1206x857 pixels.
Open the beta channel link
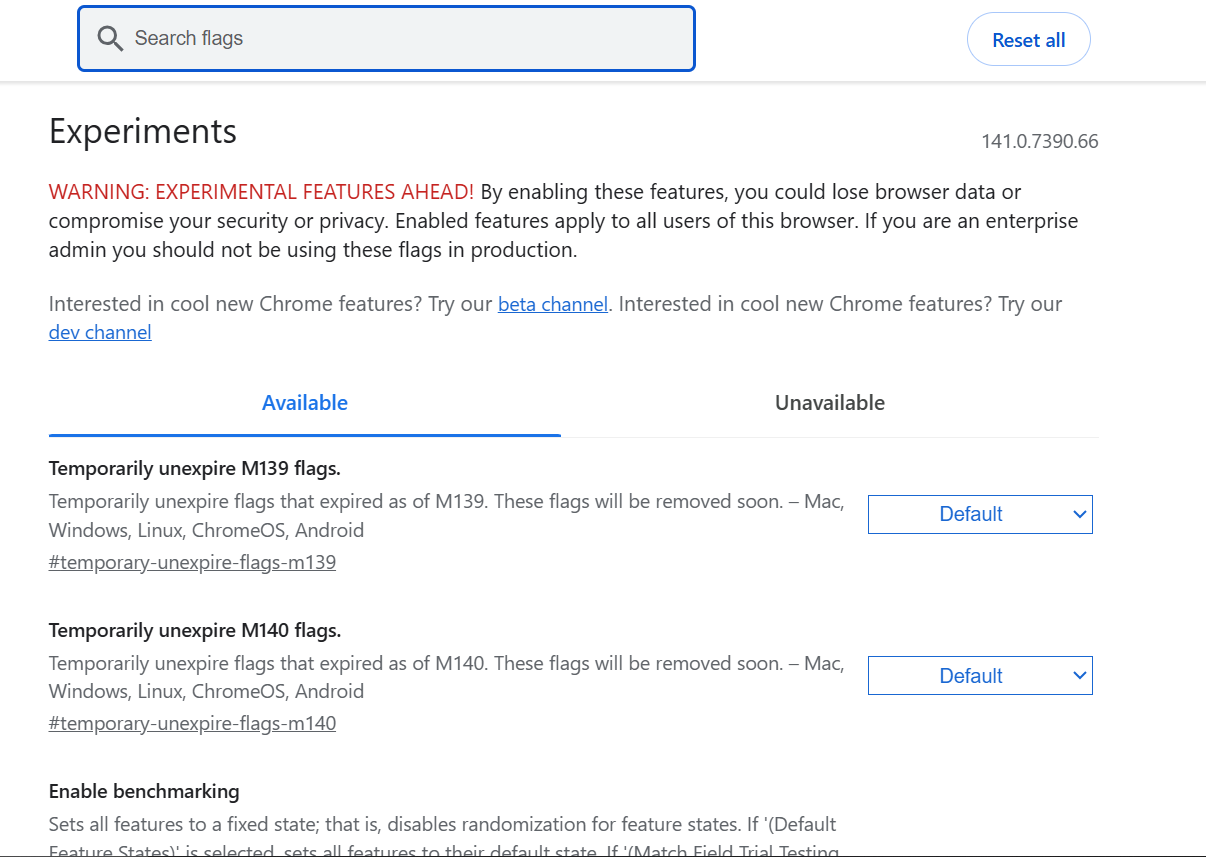coord(552,304)
